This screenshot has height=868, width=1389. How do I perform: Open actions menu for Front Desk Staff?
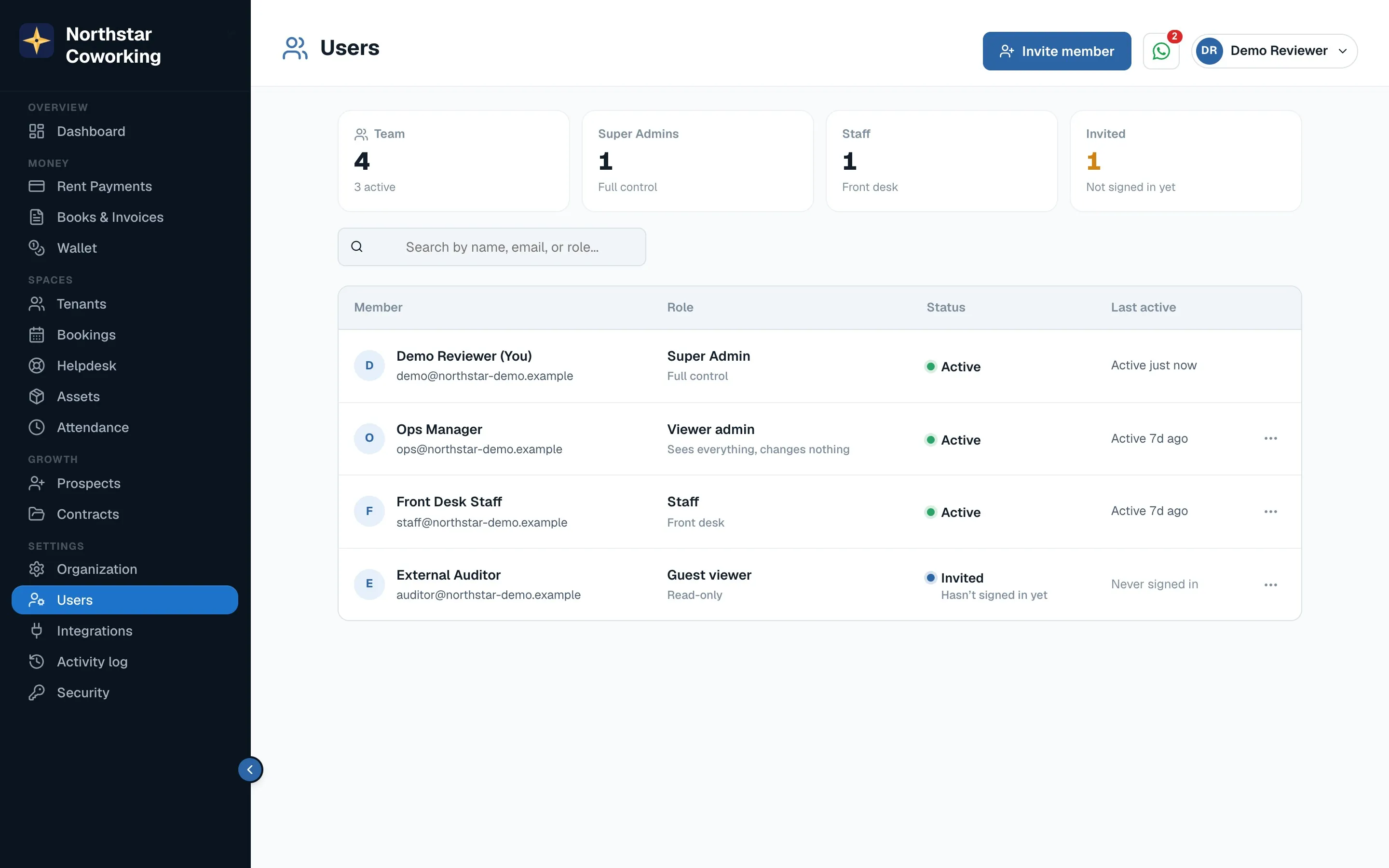[x=1271, y=512]
